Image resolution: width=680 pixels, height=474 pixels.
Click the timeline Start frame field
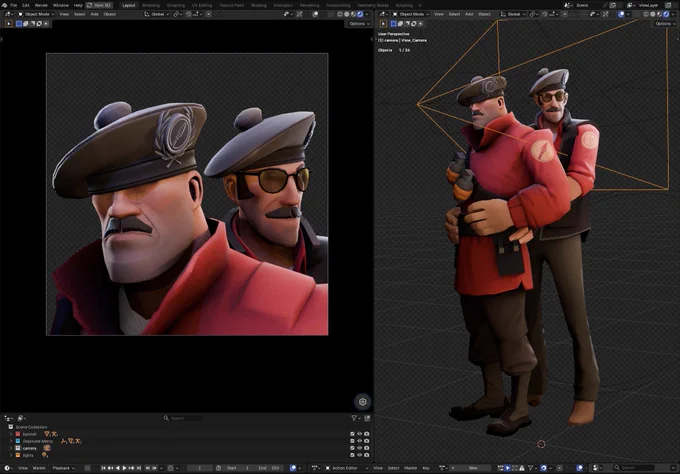[x=239, y=468]
